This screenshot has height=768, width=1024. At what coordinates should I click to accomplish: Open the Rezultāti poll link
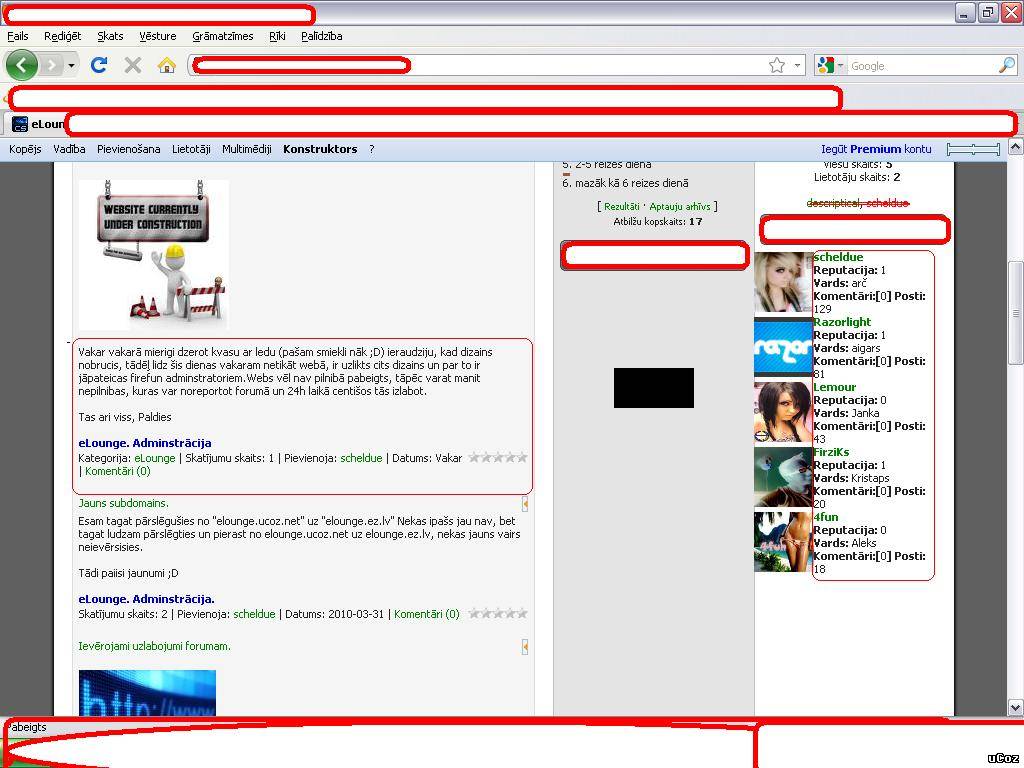(621, 206)
